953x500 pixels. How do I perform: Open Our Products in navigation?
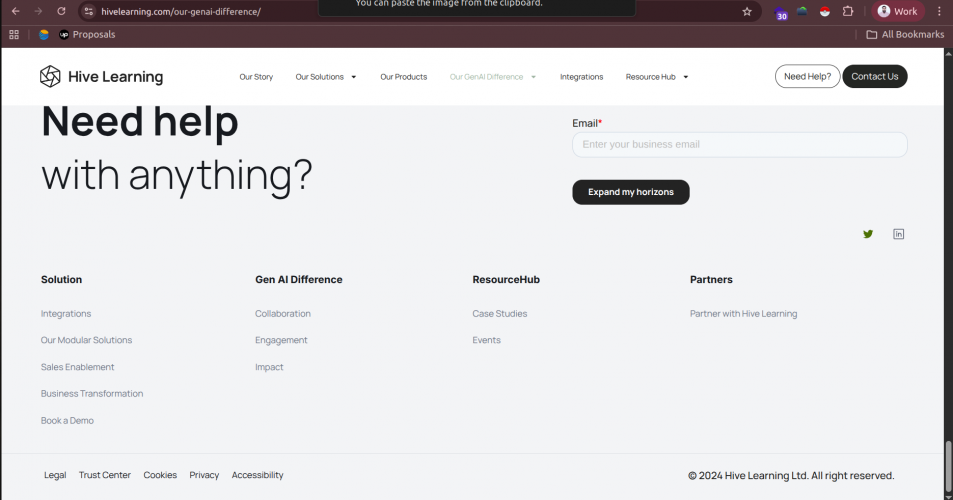pos(404,77)
